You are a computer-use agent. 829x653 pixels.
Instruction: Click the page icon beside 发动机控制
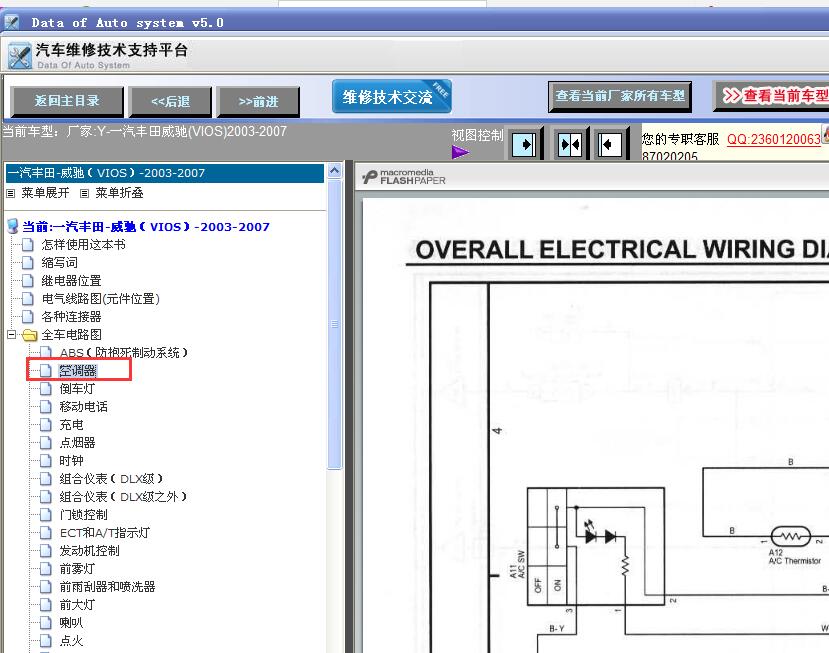[46, 550]
